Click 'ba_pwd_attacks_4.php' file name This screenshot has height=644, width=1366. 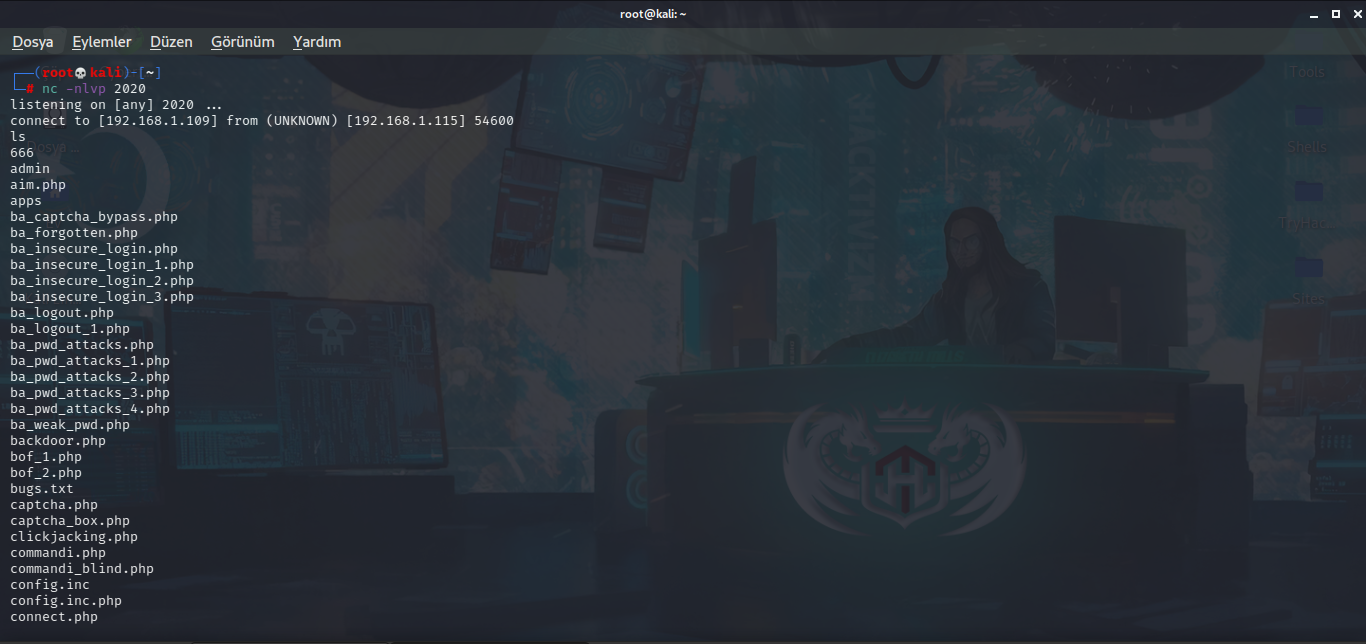[x=90, y=409]
